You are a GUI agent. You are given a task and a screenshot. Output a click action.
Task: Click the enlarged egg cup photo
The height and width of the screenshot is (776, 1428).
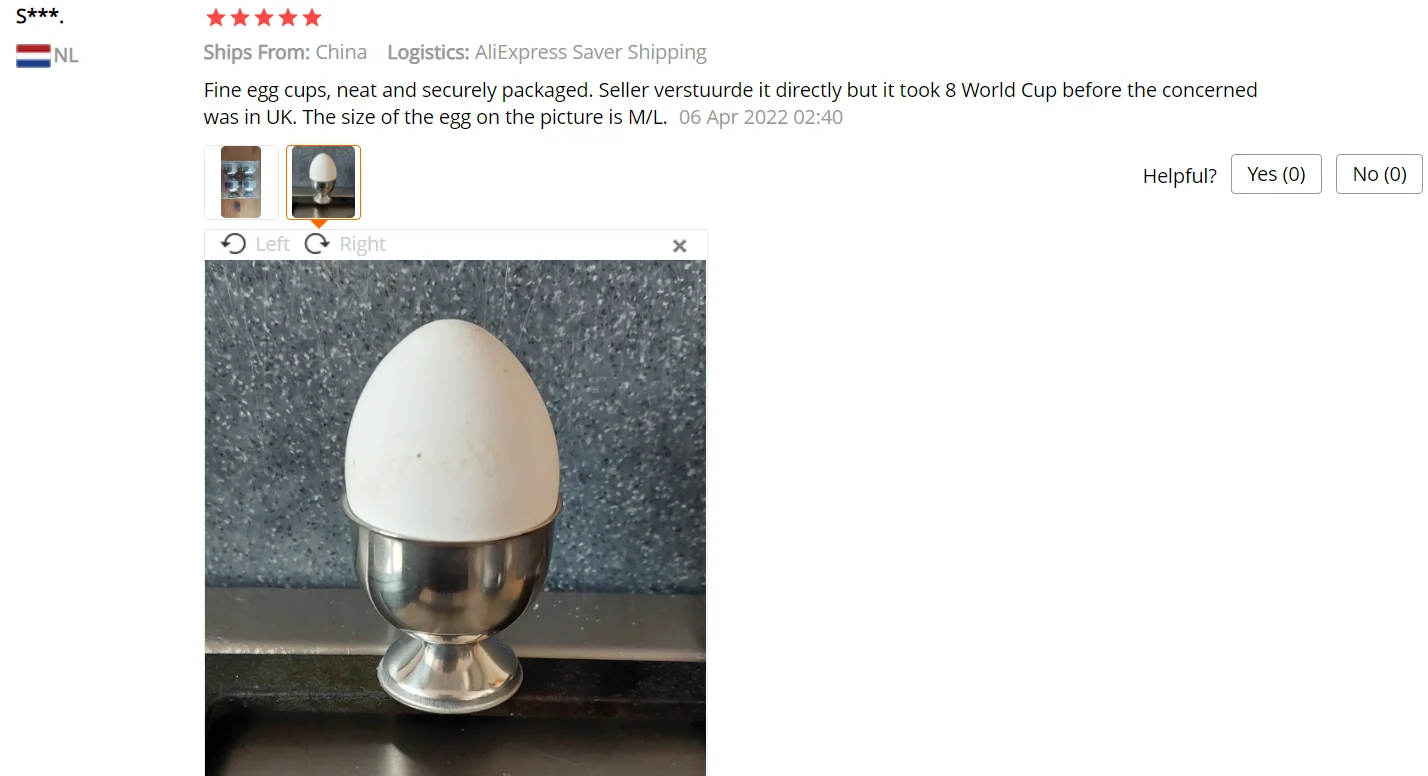pos(455,518)
